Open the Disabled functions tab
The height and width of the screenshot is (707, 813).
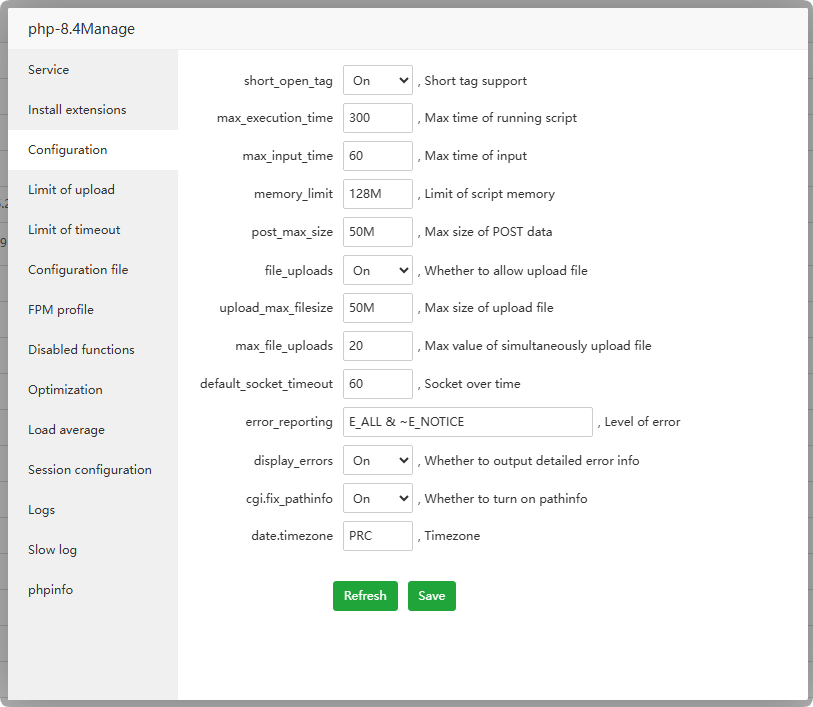(81, 350)
